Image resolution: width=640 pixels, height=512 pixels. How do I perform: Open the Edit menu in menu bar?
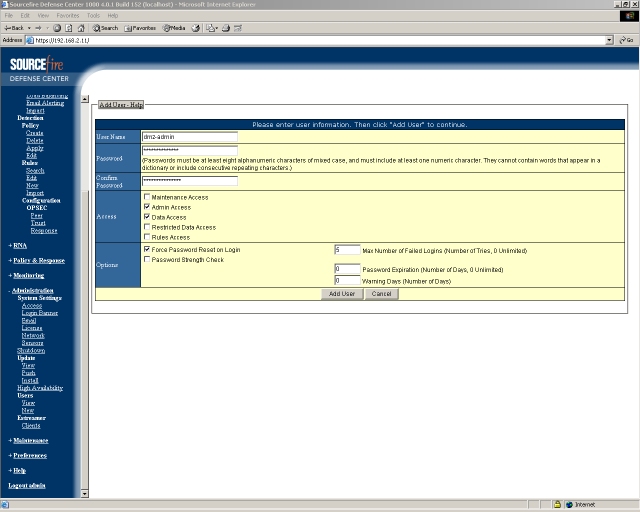click(25, 16)
